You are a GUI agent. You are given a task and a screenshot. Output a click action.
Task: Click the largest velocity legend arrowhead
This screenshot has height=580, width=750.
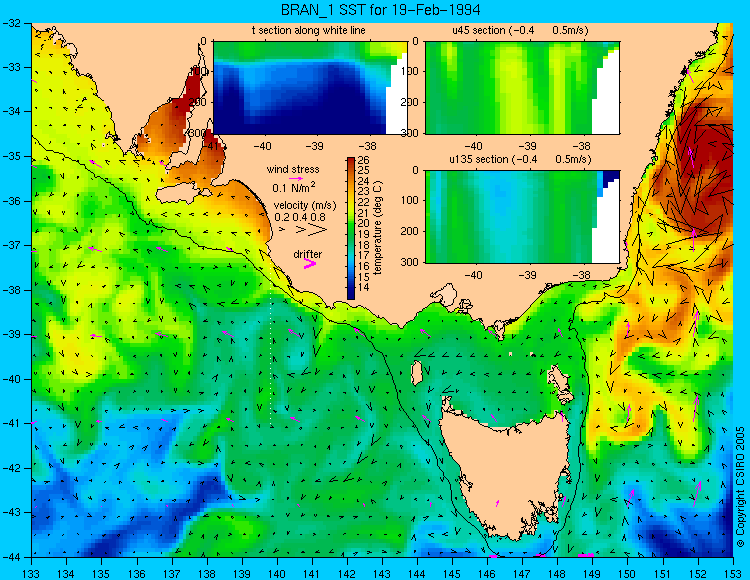click(x=318, y=230)
